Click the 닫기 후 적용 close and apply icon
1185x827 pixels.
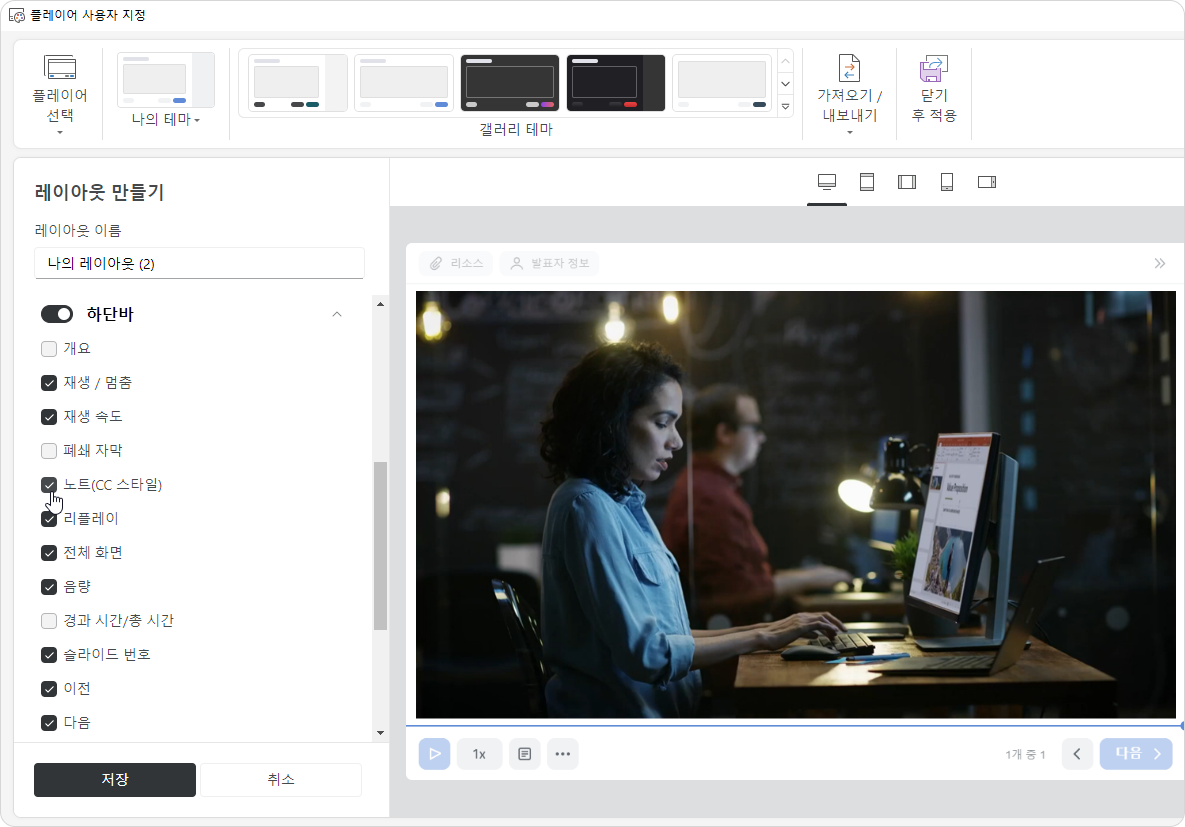click(x=933, y=69)
